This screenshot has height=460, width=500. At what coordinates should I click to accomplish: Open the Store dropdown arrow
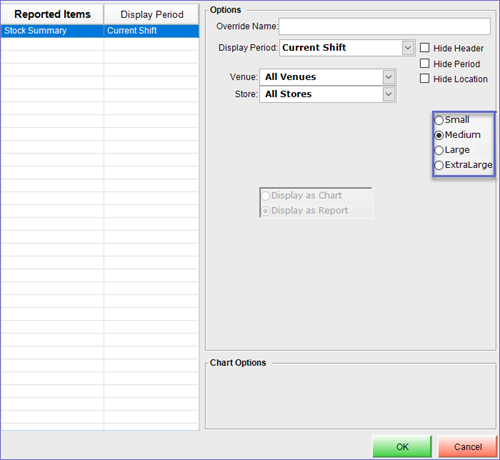click(389, 94)
